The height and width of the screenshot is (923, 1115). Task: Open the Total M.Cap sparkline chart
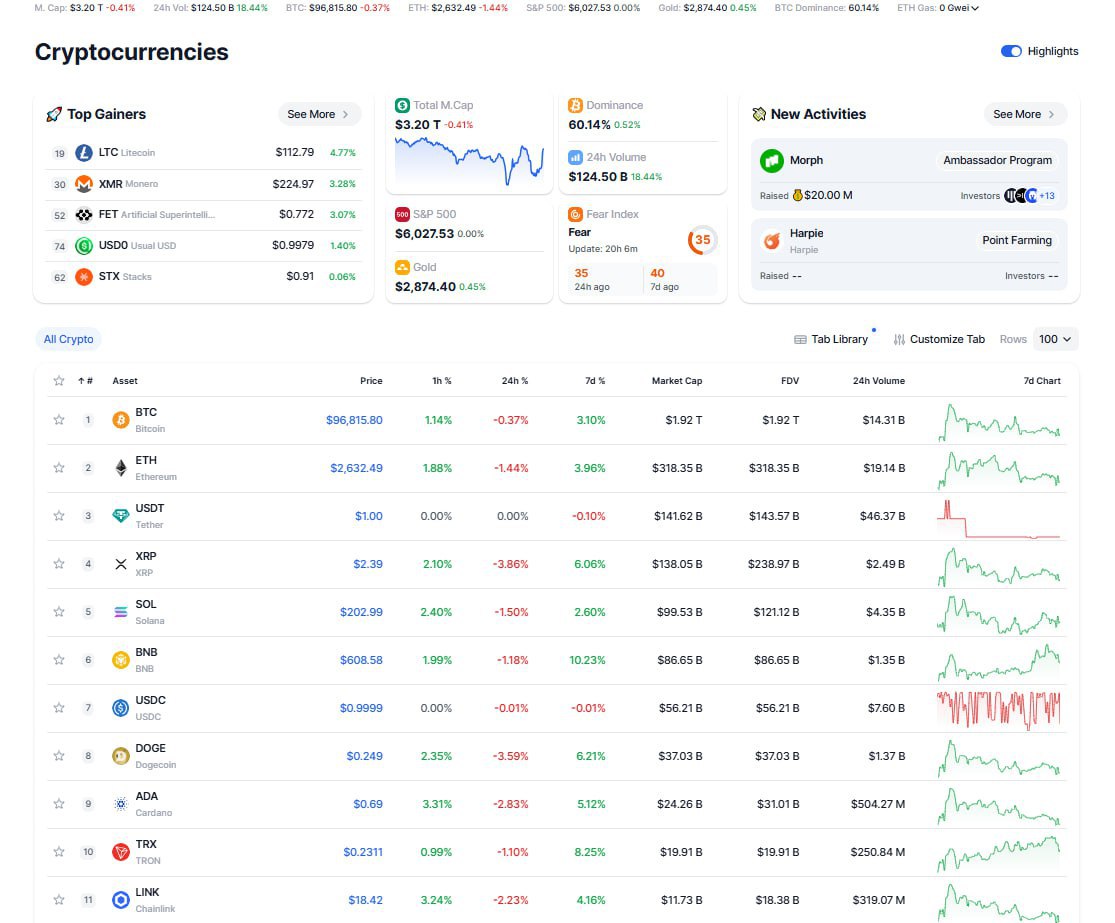coord(469,161)
